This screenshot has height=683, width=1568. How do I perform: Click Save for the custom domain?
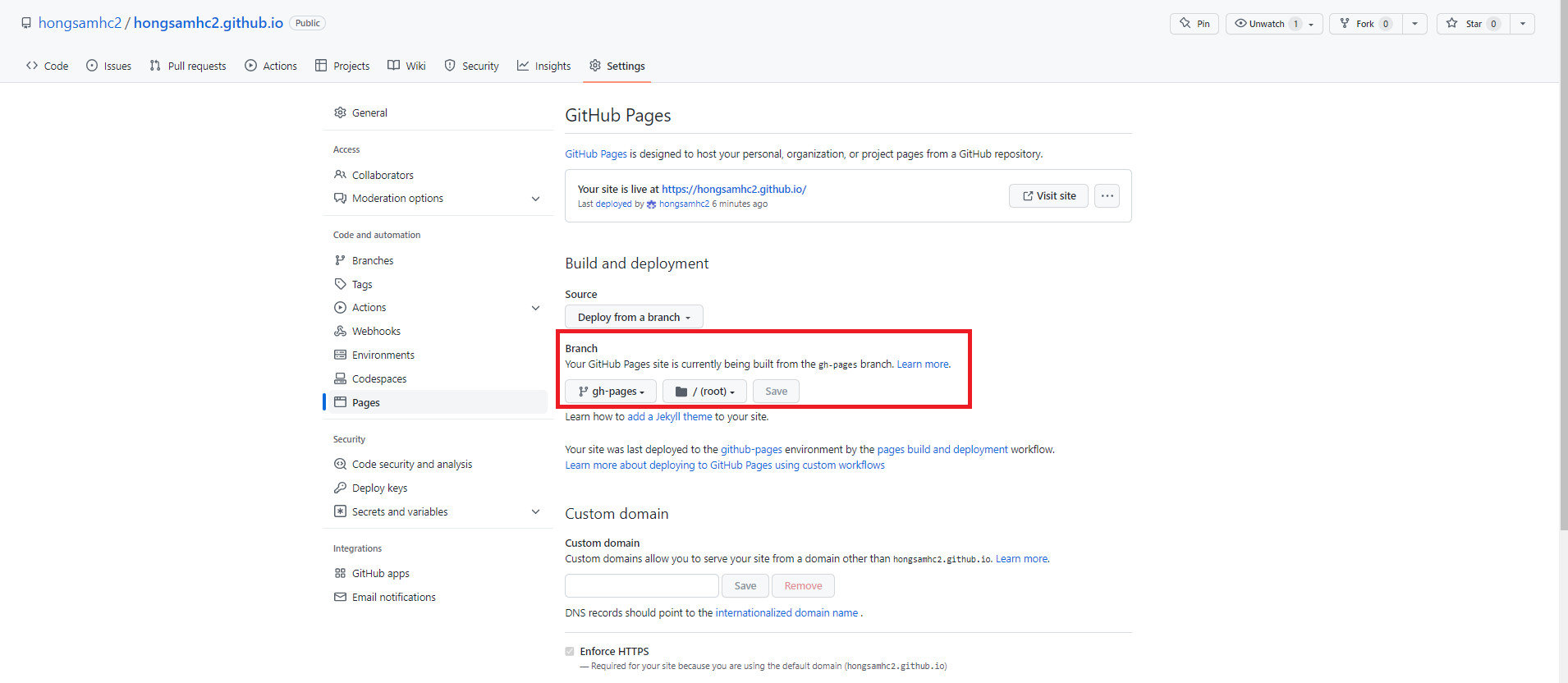(x=745, y=586)
